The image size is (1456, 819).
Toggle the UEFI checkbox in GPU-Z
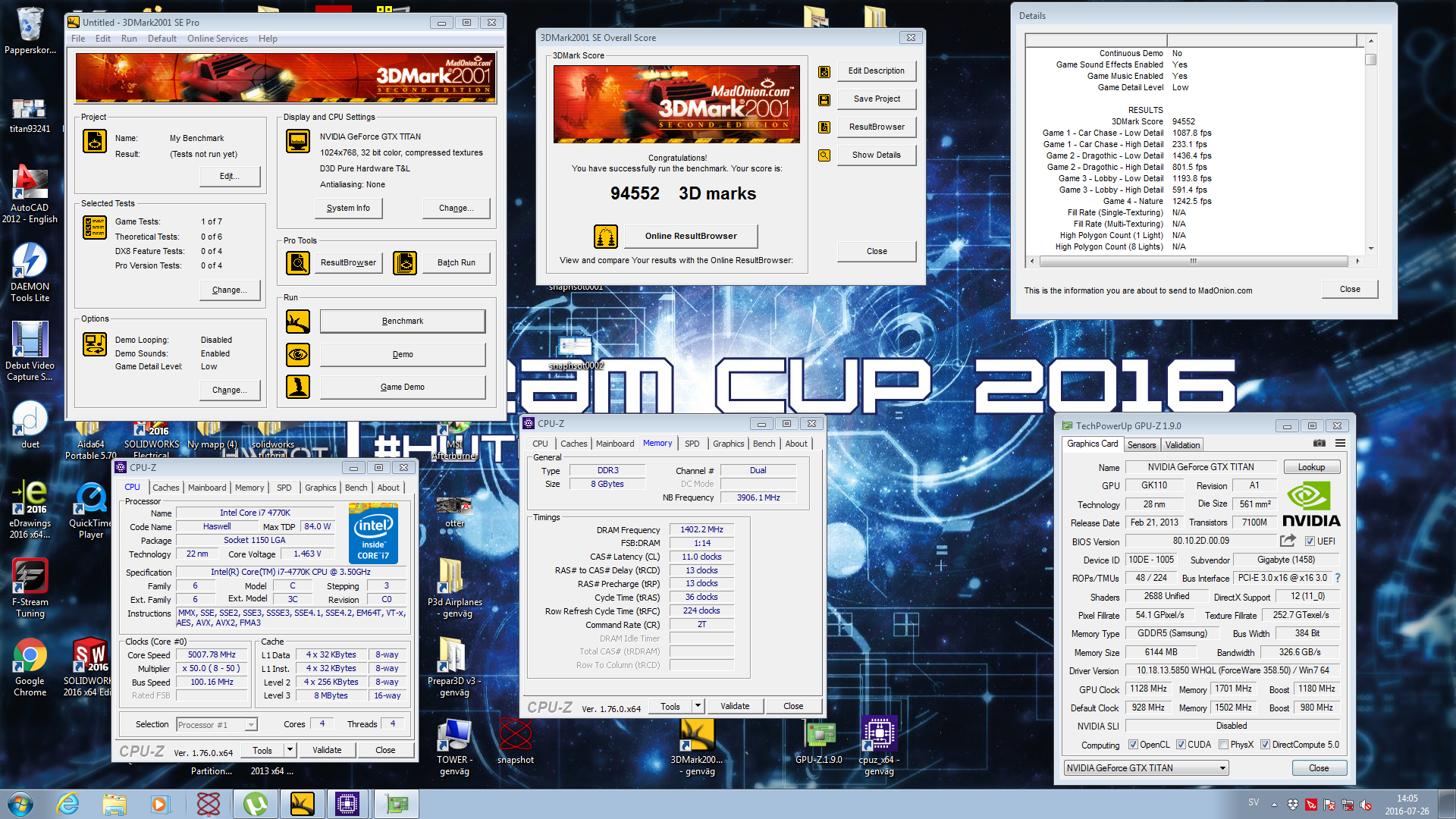(1310, 541)
